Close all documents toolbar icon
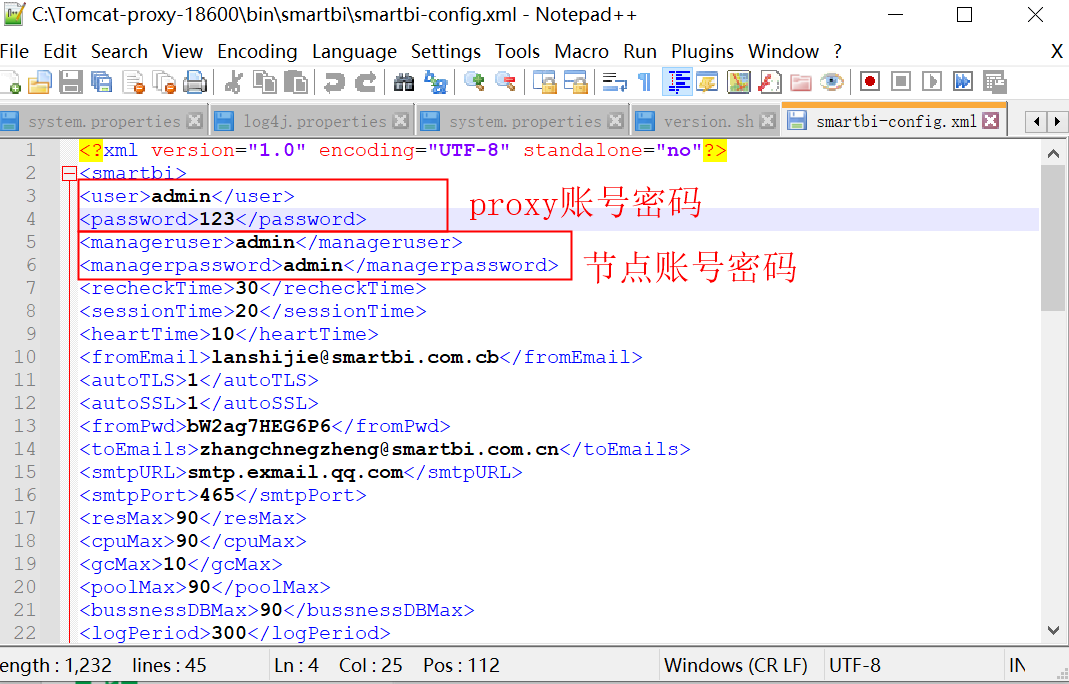Screen dimensions: 1069x684 tap(164, 83)
